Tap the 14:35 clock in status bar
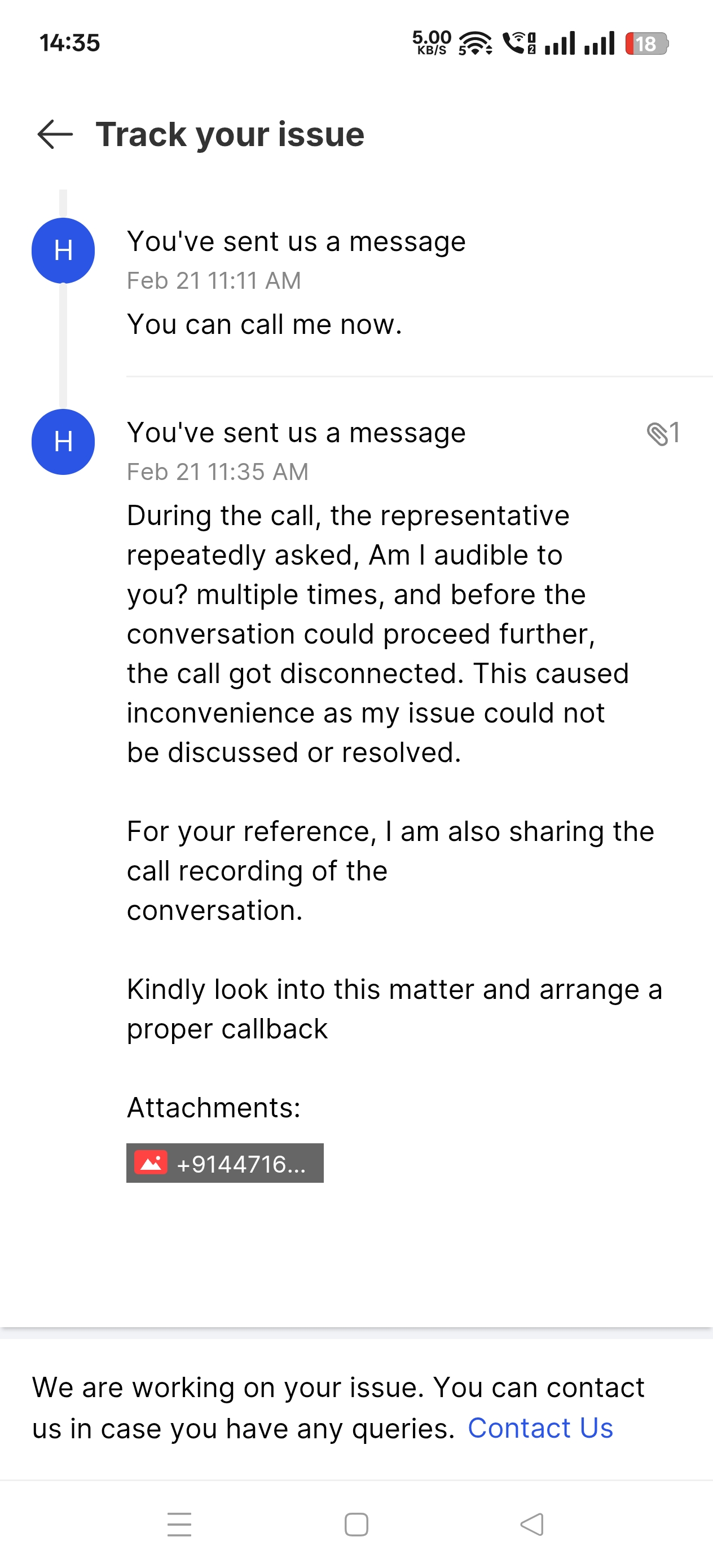 (x=69, y=43)
